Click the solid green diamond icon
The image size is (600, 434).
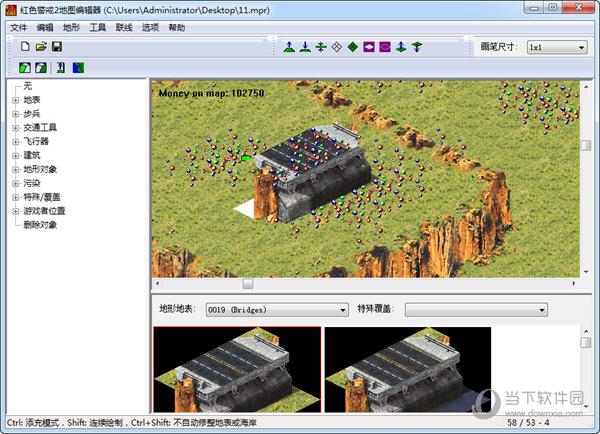click(x=353, y=47)
